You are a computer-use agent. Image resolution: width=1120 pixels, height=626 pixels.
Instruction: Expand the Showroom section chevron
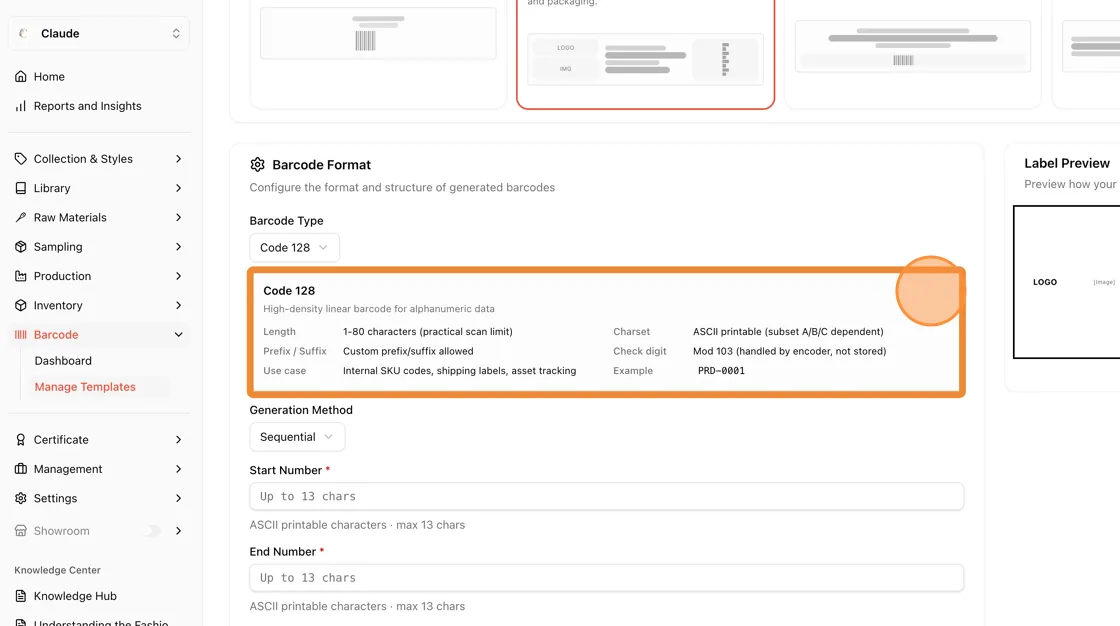pyautogui.click(x=179, y=531)
